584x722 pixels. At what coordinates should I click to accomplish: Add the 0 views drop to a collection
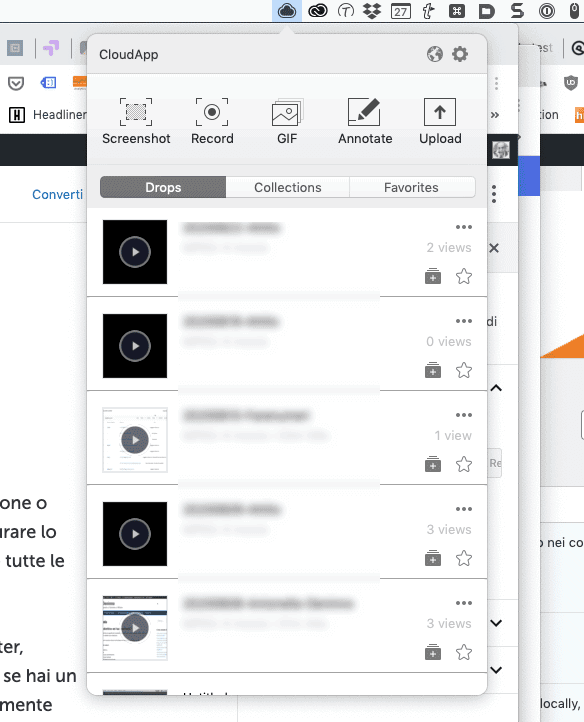coord(433,370)
